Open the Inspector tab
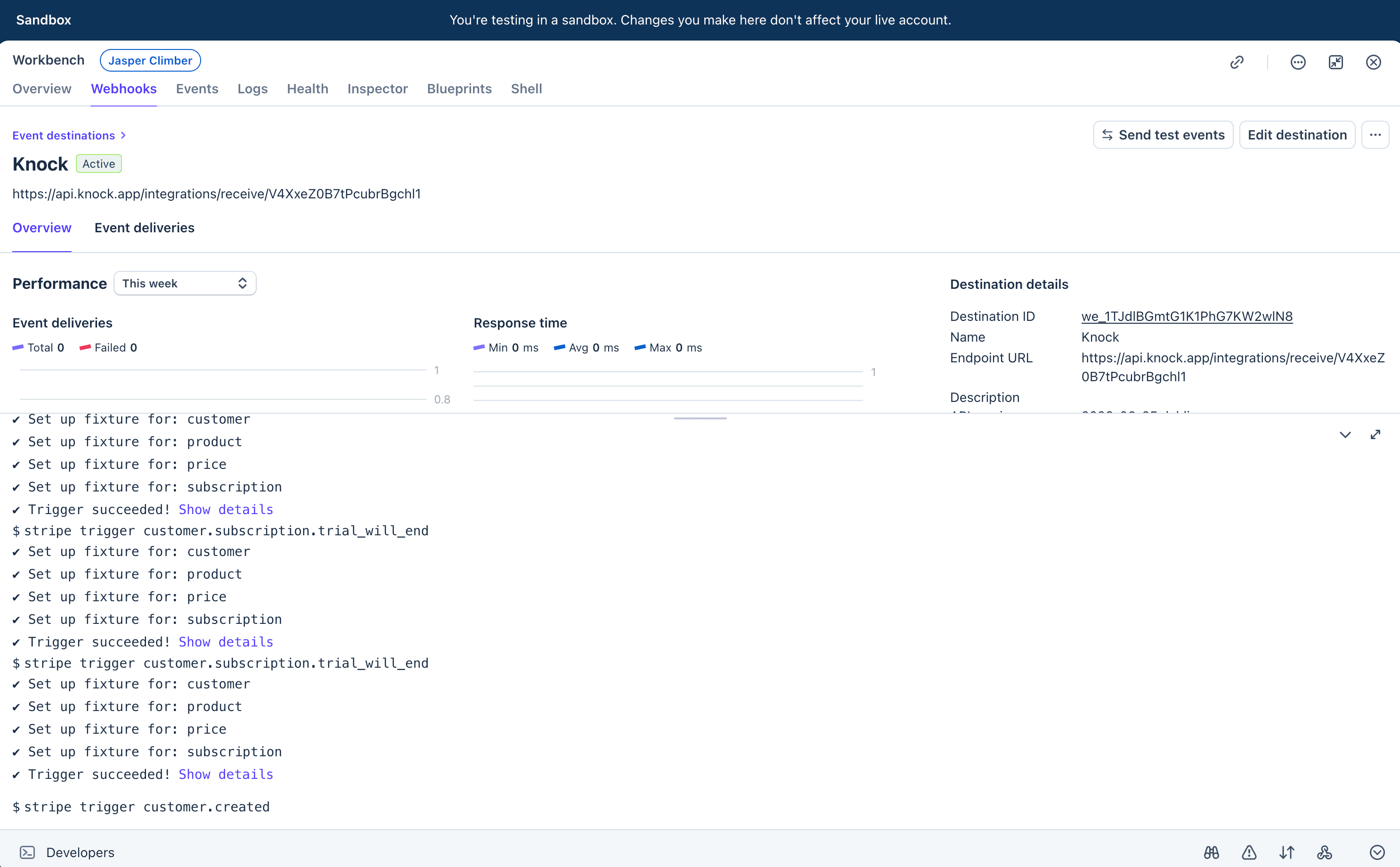 377,89
